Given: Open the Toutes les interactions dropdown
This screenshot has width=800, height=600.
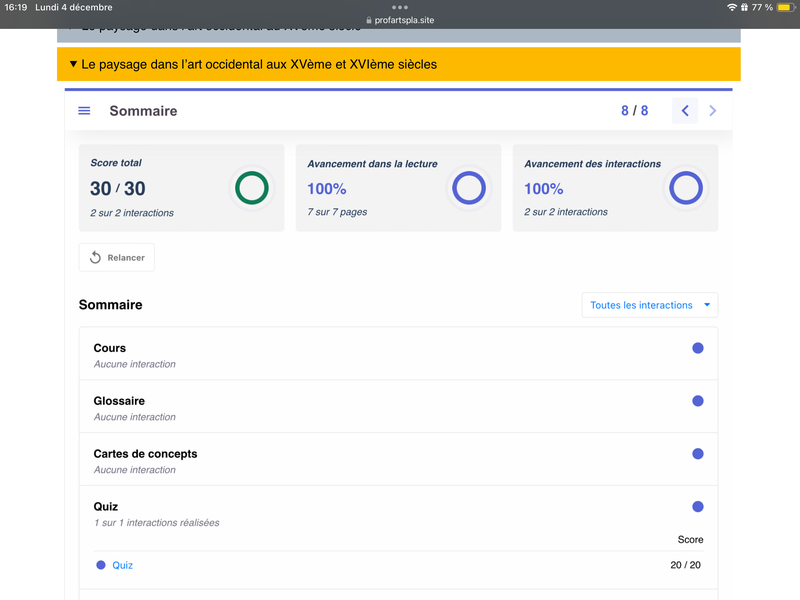Looking at the screenshot, I should point(650,305).
